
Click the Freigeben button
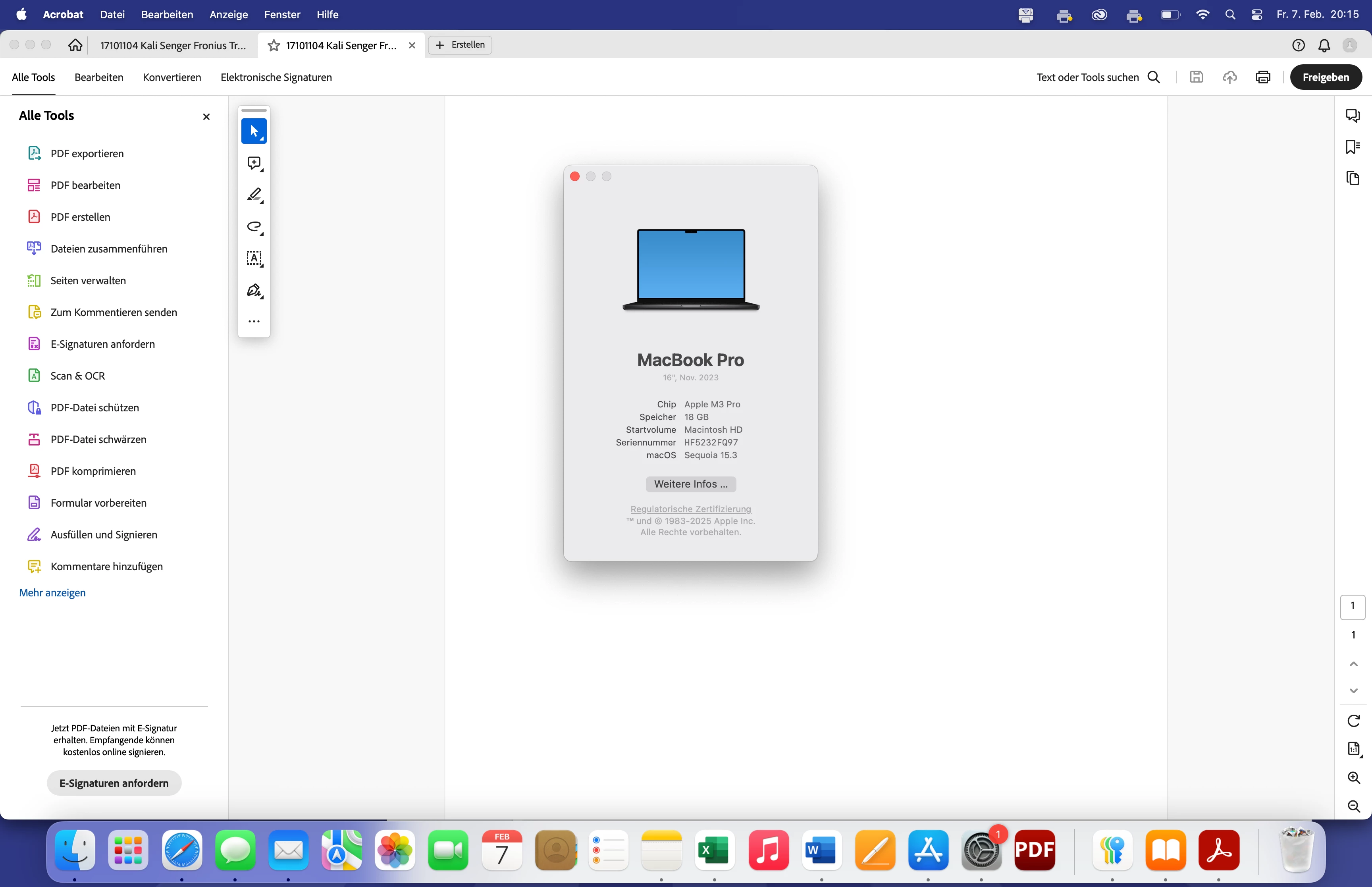coord(1326,77)
